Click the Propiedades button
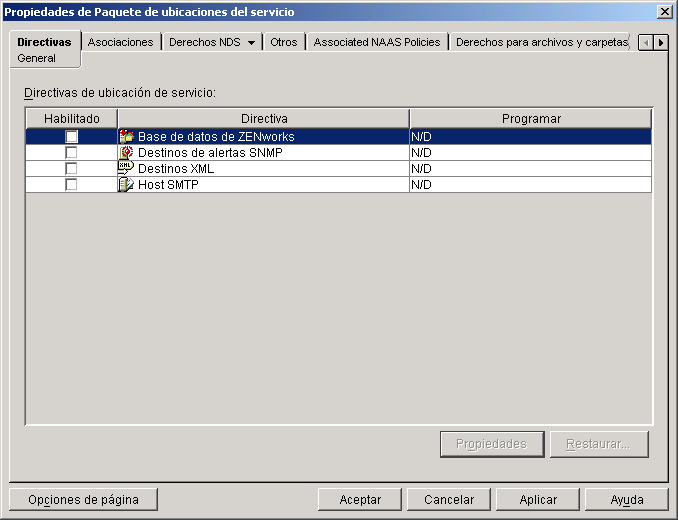Viewport: 678px width, 520px height. point(492,444)
